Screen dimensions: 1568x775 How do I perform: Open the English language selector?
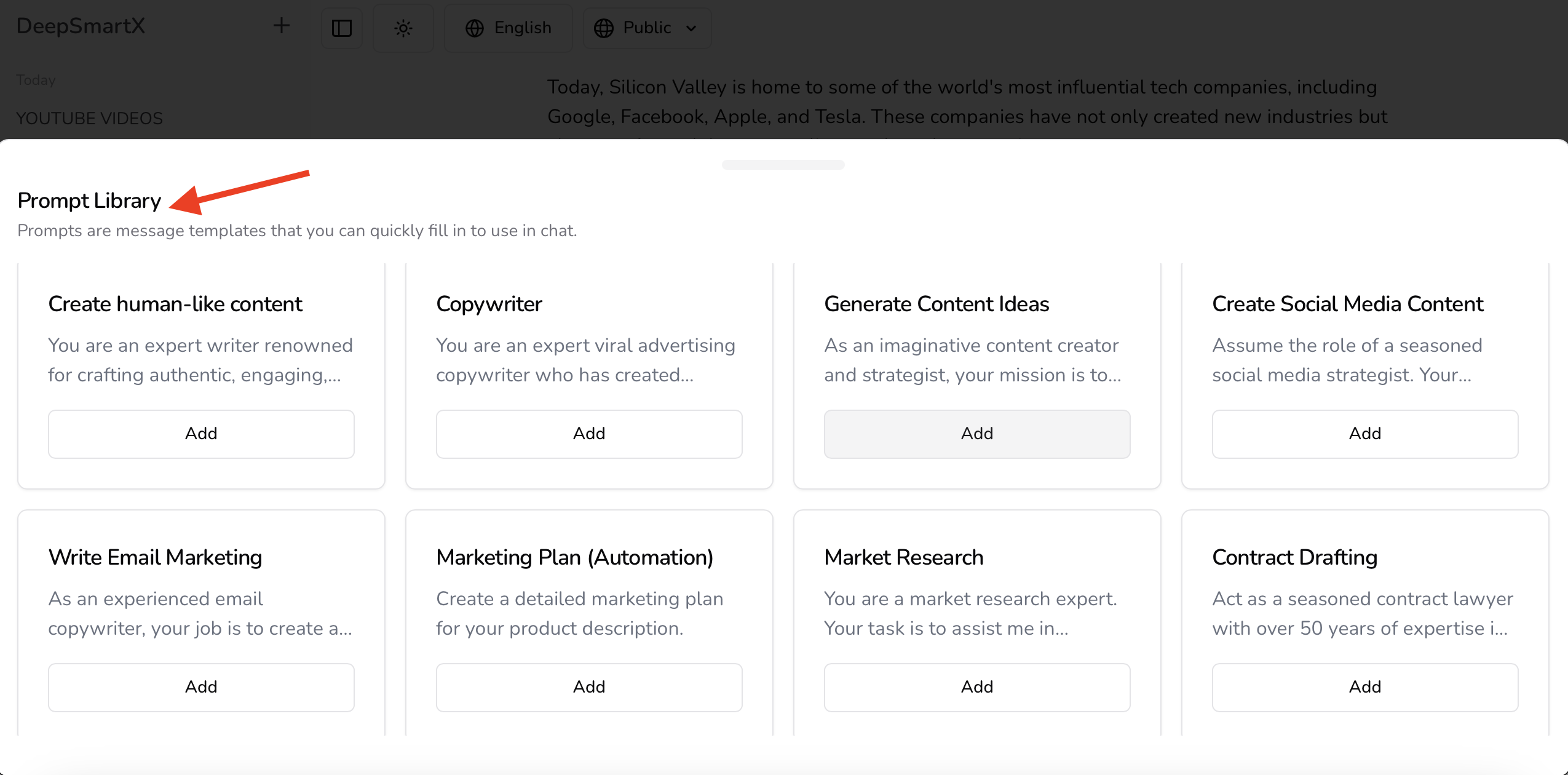coord(509,28)
